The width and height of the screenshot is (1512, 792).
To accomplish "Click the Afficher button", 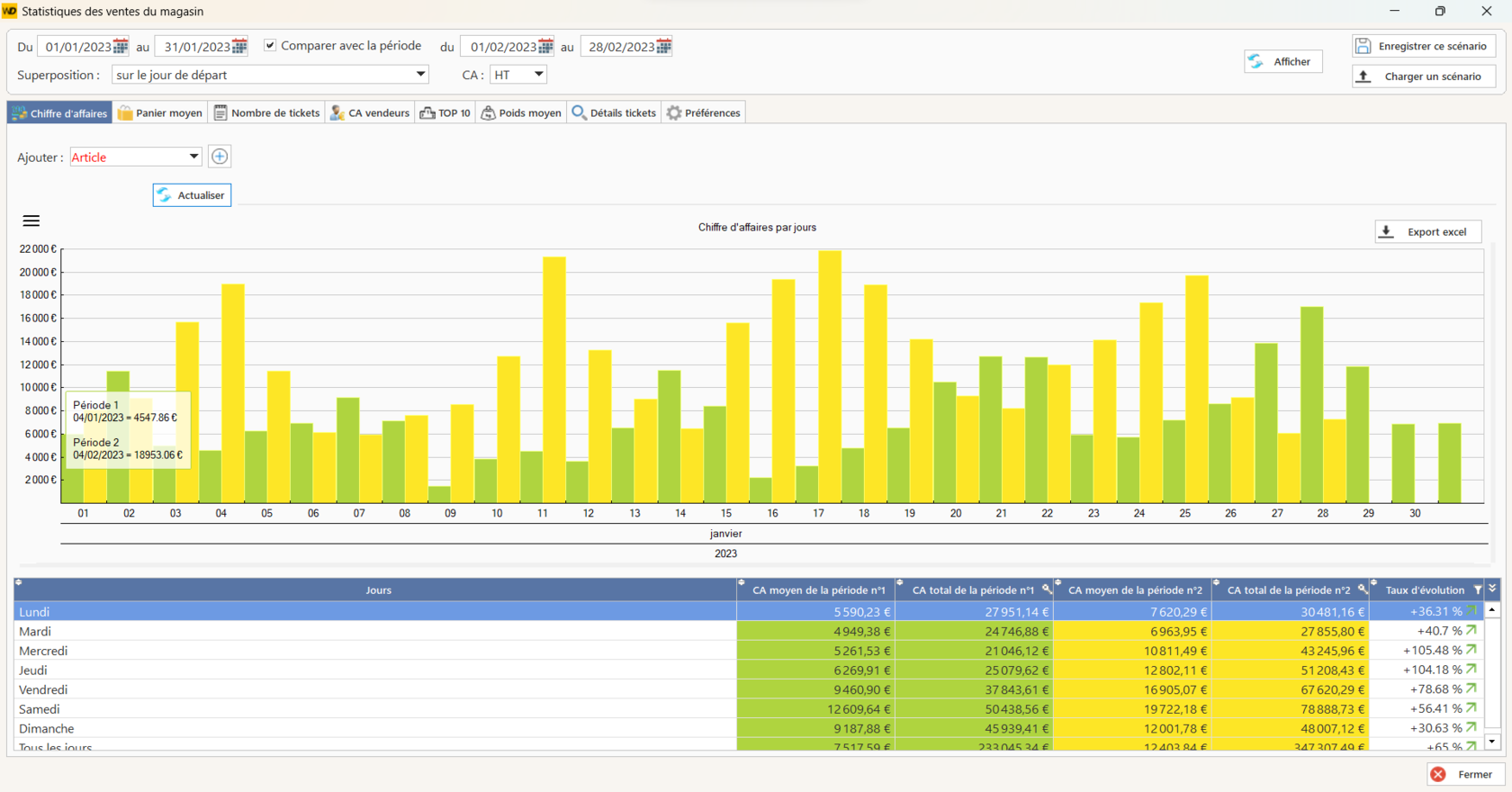I will click(1282, 62).
